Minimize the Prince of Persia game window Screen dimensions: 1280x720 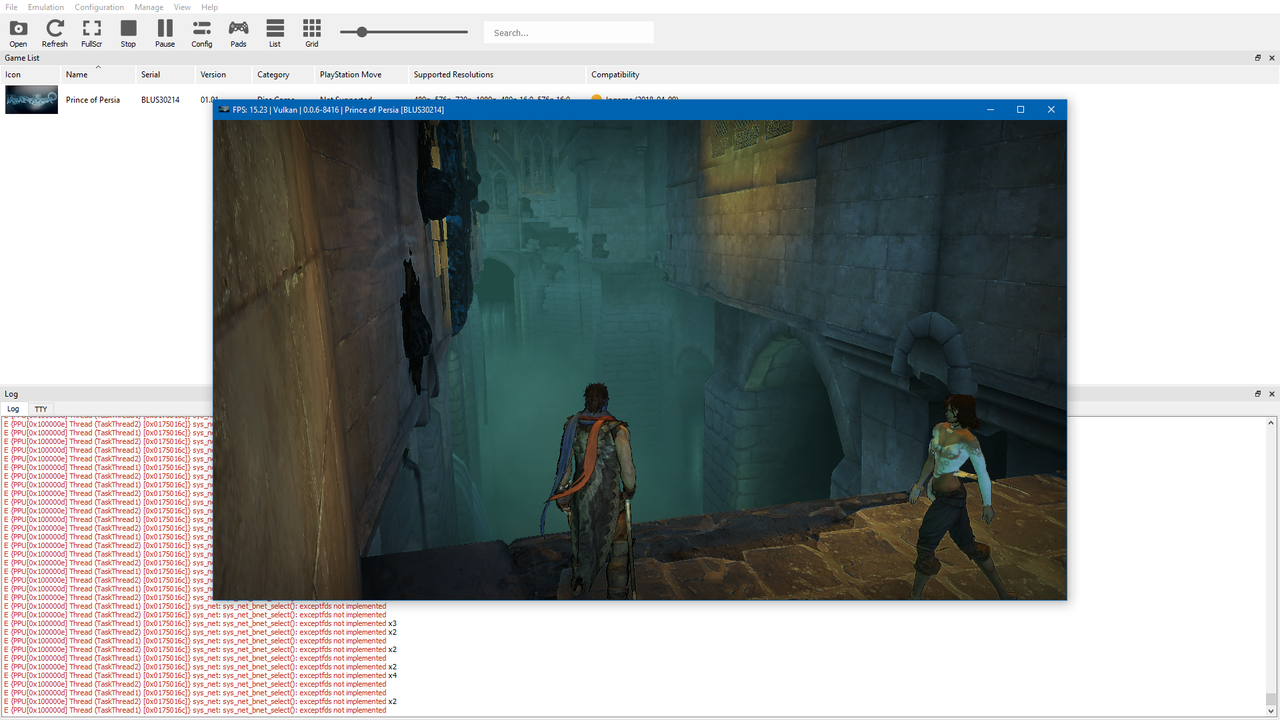click(990, 109)
